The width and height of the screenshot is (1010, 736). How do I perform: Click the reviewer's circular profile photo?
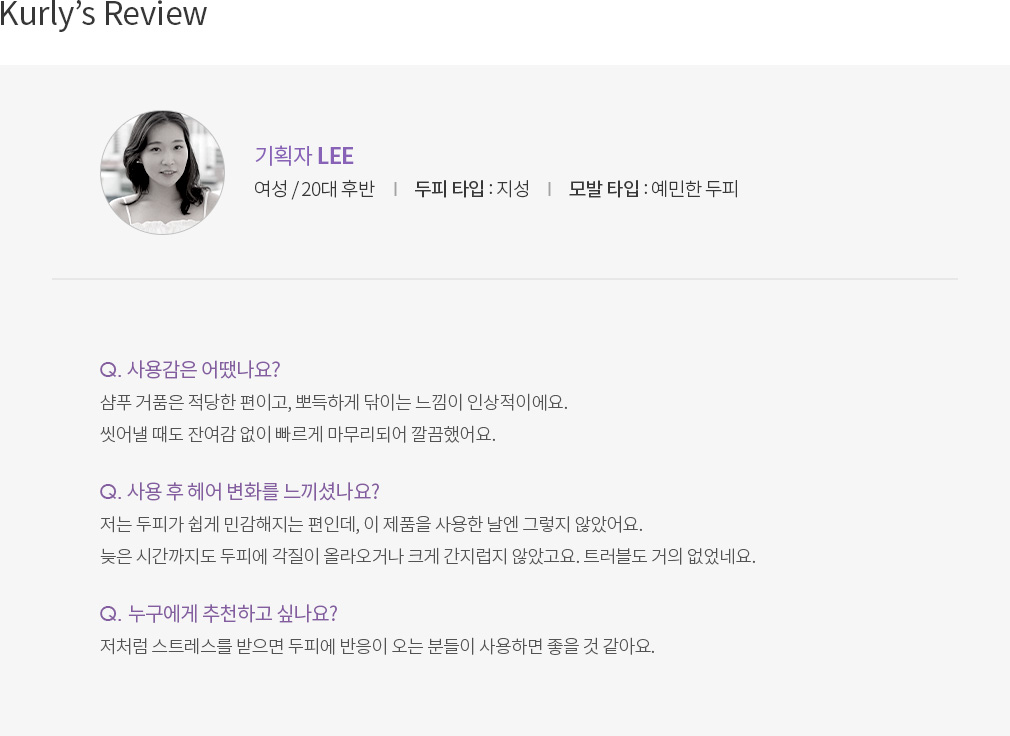click(x=162, y=172)
